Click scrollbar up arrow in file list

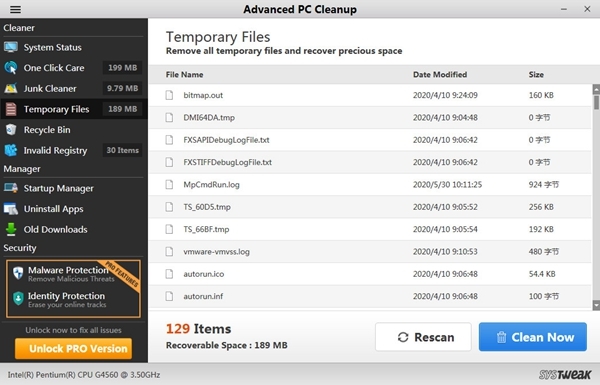pos(596,90)
